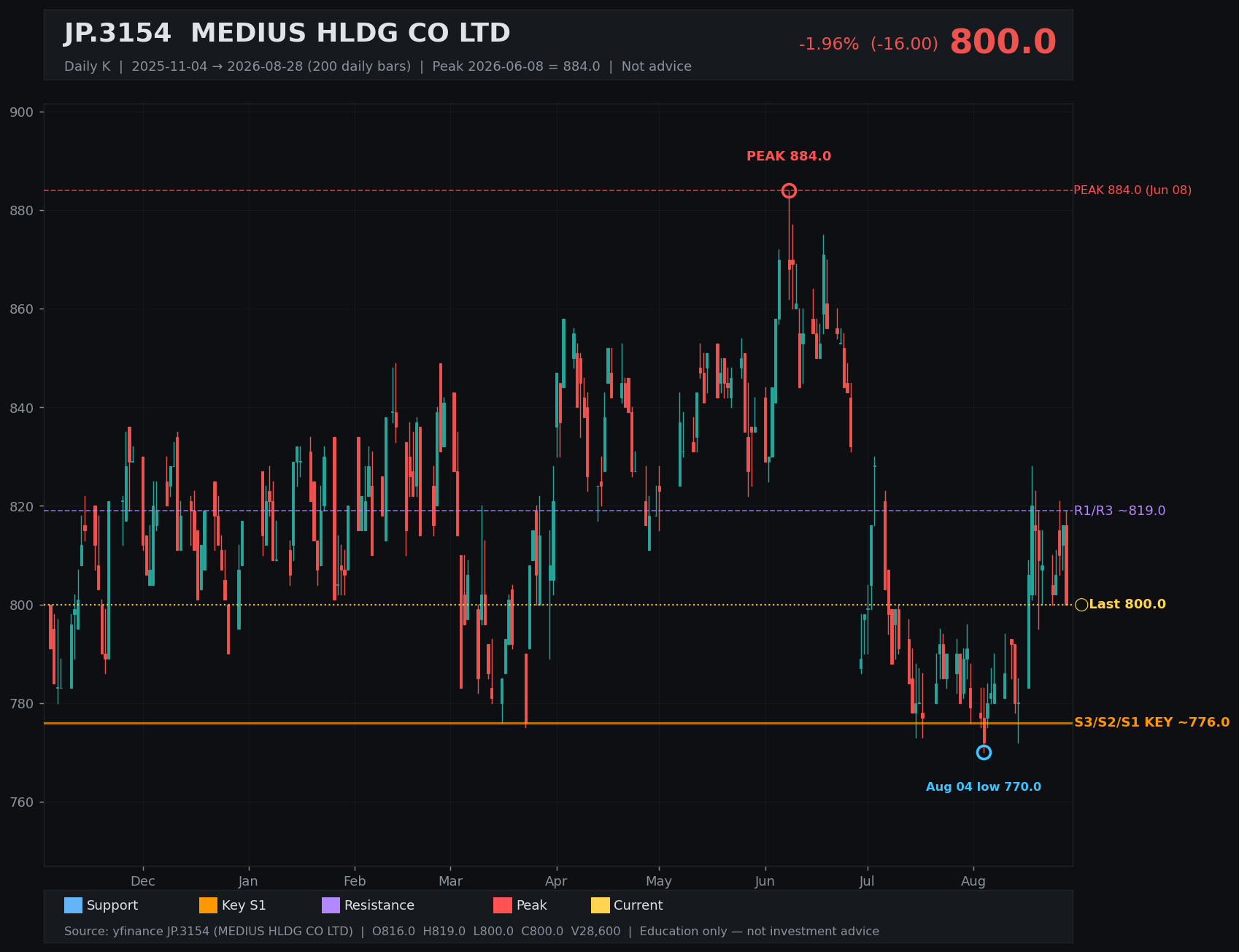The height and width of the screenshot is (952, 1239).
Task: Click the orange Key S1 legend swatch
Action: coord(208,905)
